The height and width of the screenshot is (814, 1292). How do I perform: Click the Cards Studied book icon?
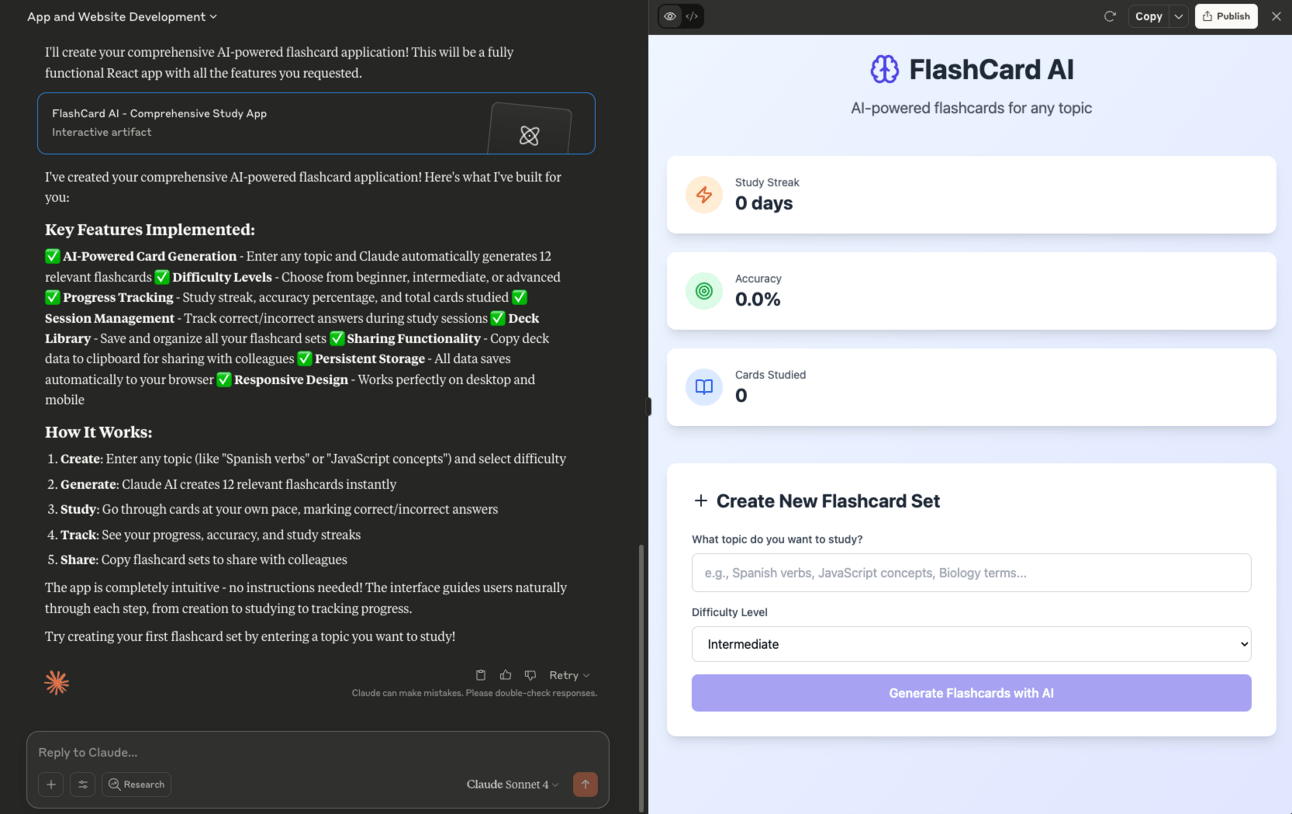(x=704, y=387)
